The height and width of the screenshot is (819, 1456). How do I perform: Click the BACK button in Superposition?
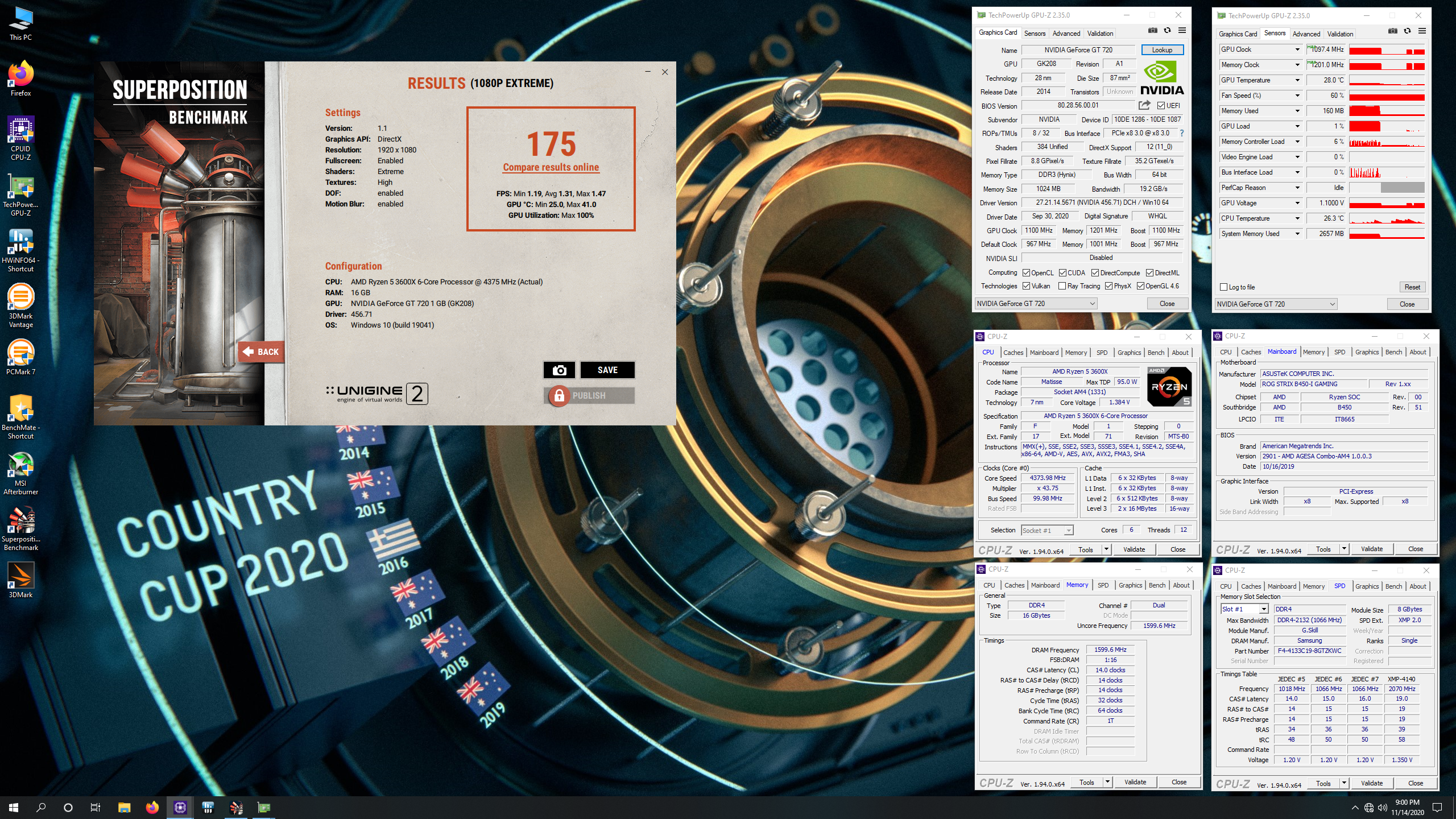[262, 352]
